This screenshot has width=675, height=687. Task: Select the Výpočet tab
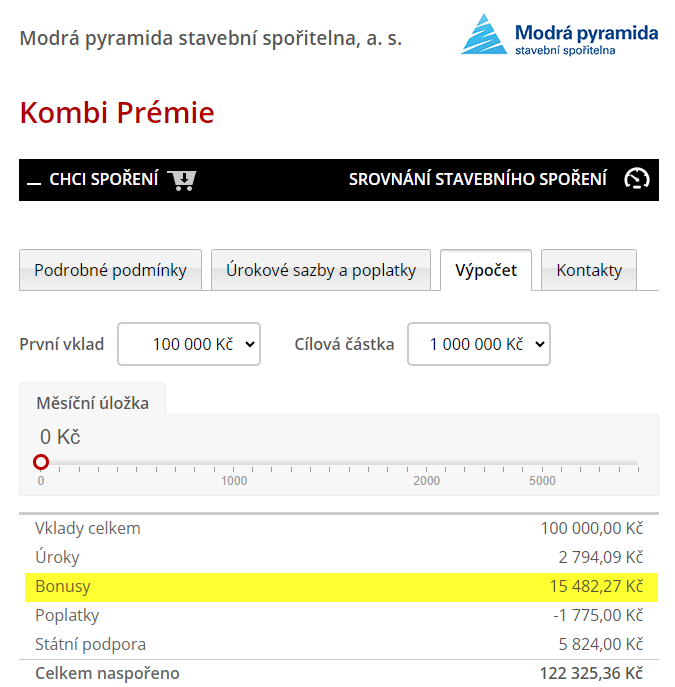click(x=486, y=270)
